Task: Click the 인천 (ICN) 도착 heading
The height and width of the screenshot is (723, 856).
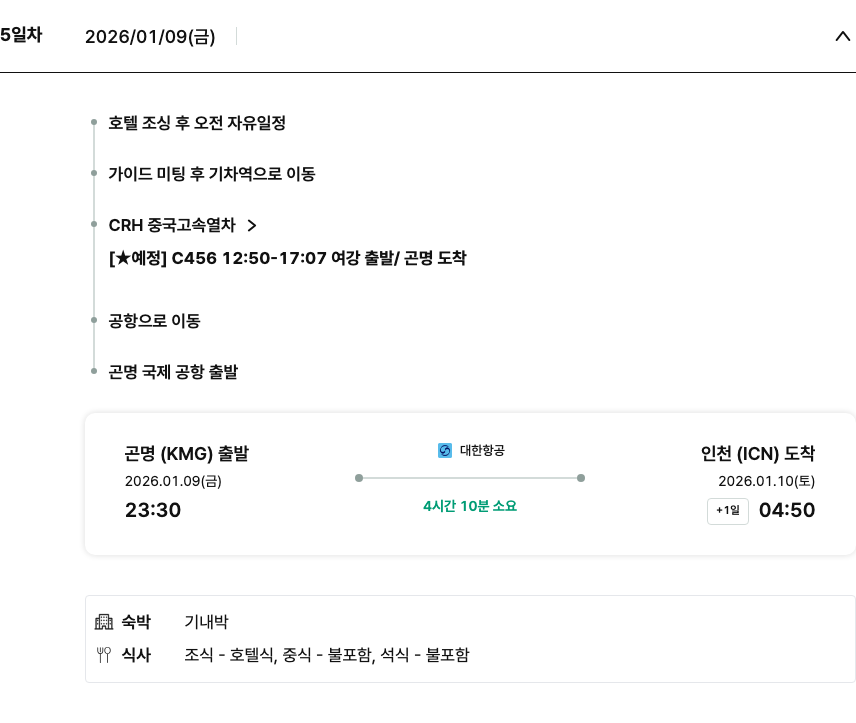Action: [x=758, y=454]
